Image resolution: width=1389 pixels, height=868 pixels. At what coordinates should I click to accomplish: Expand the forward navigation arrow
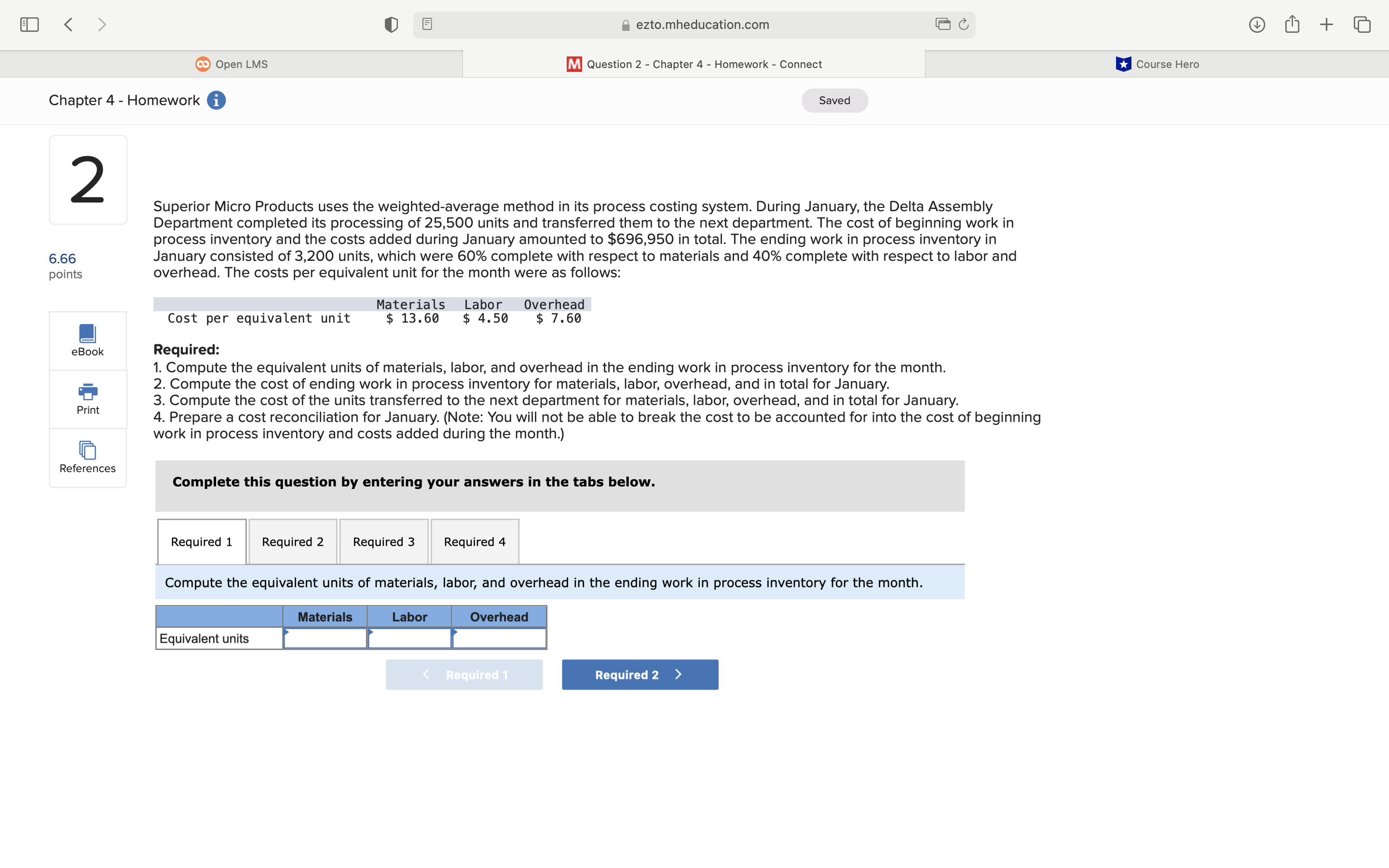pyautogui.click(x=102, y=24)
